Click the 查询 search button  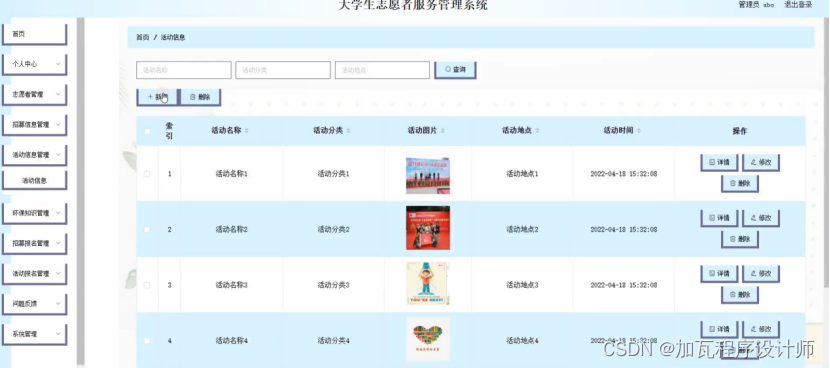(x=455, y=70)
